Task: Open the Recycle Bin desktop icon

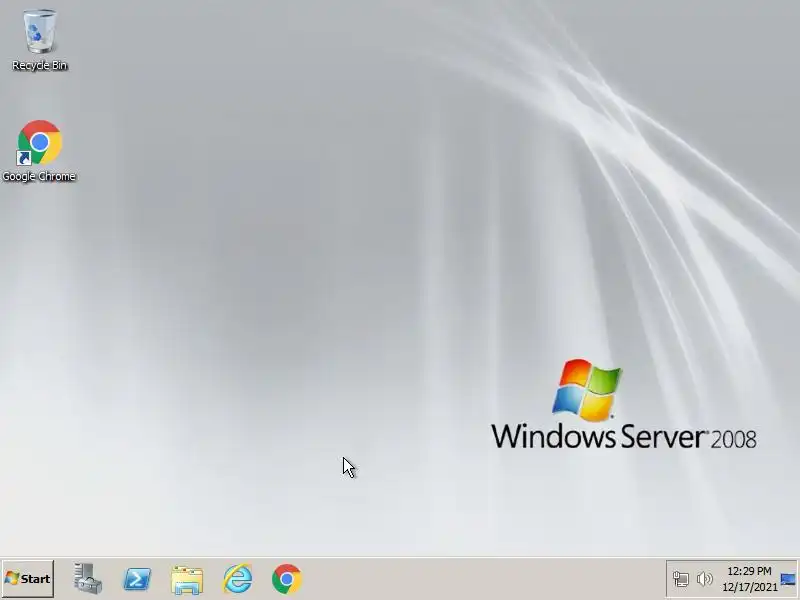Action: coord(39,40)
